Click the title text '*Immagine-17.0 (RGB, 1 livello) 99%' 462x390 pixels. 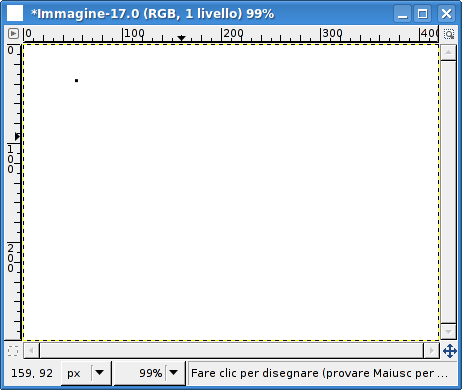tap(152, 14)
